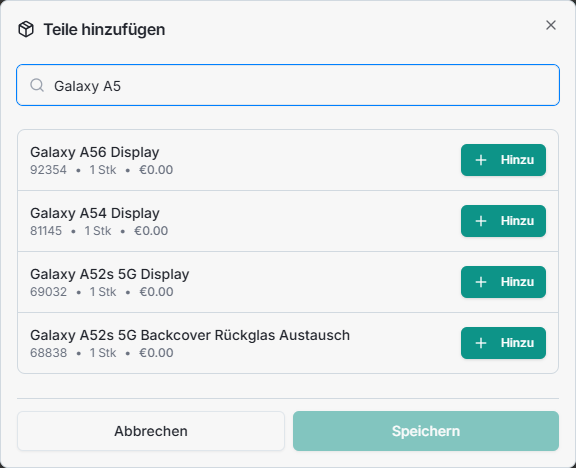This screenshot has height=468, width=576.
Task: Select the Galaxy A52s 5G Display title
Action: click(110, 274)
